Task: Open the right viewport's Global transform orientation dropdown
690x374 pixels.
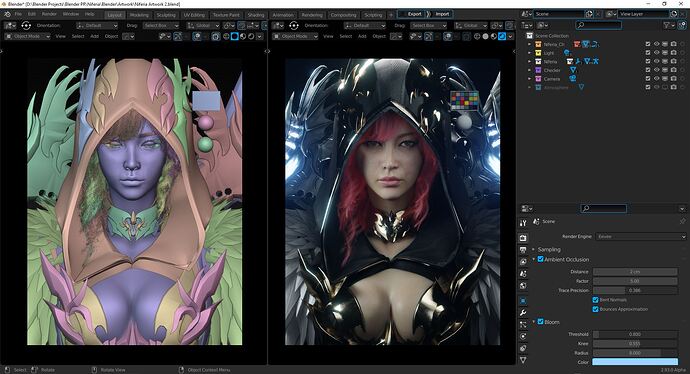Action: [471, 26]
